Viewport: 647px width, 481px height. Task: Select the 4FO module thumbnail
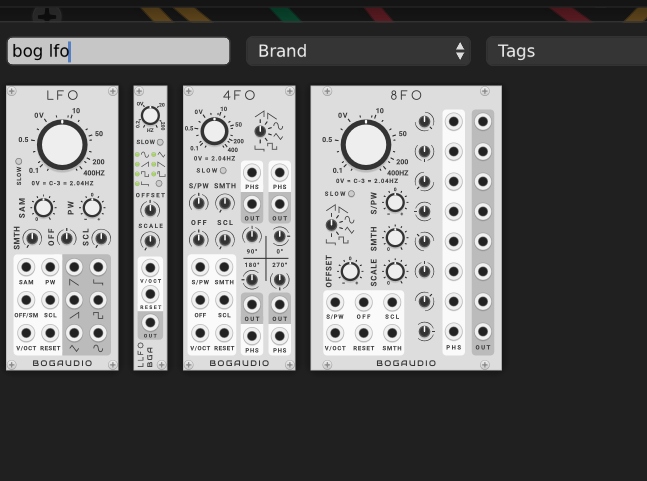point(239,228)
